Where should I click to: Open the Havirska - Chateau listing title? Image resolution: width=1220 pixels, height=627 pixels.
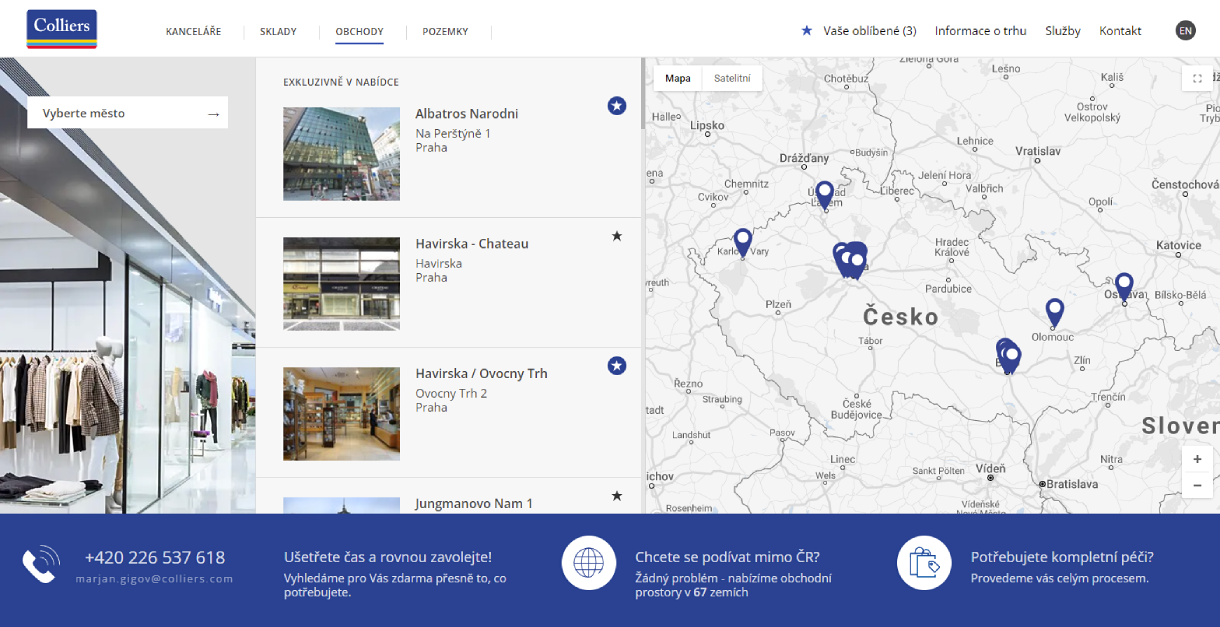click(472, 244)
